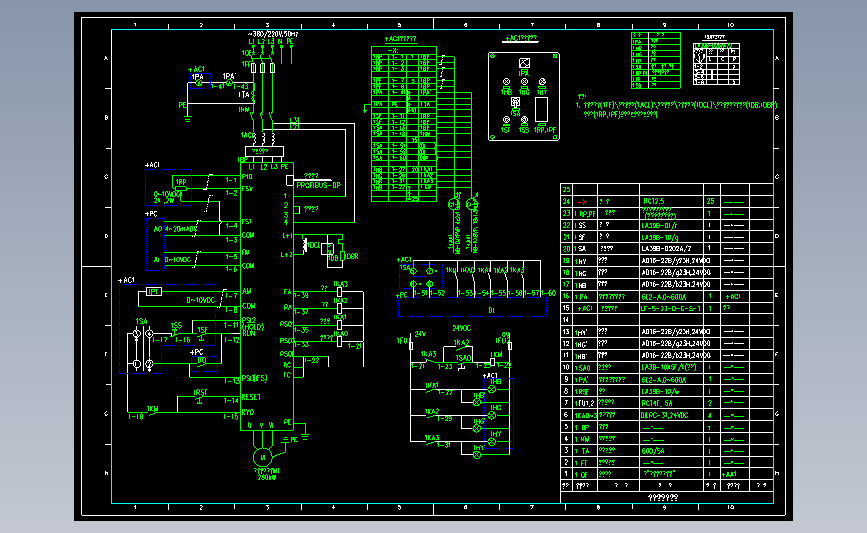Select the 24VDC label
Screen dimensions: 867x533
[462, 328]
